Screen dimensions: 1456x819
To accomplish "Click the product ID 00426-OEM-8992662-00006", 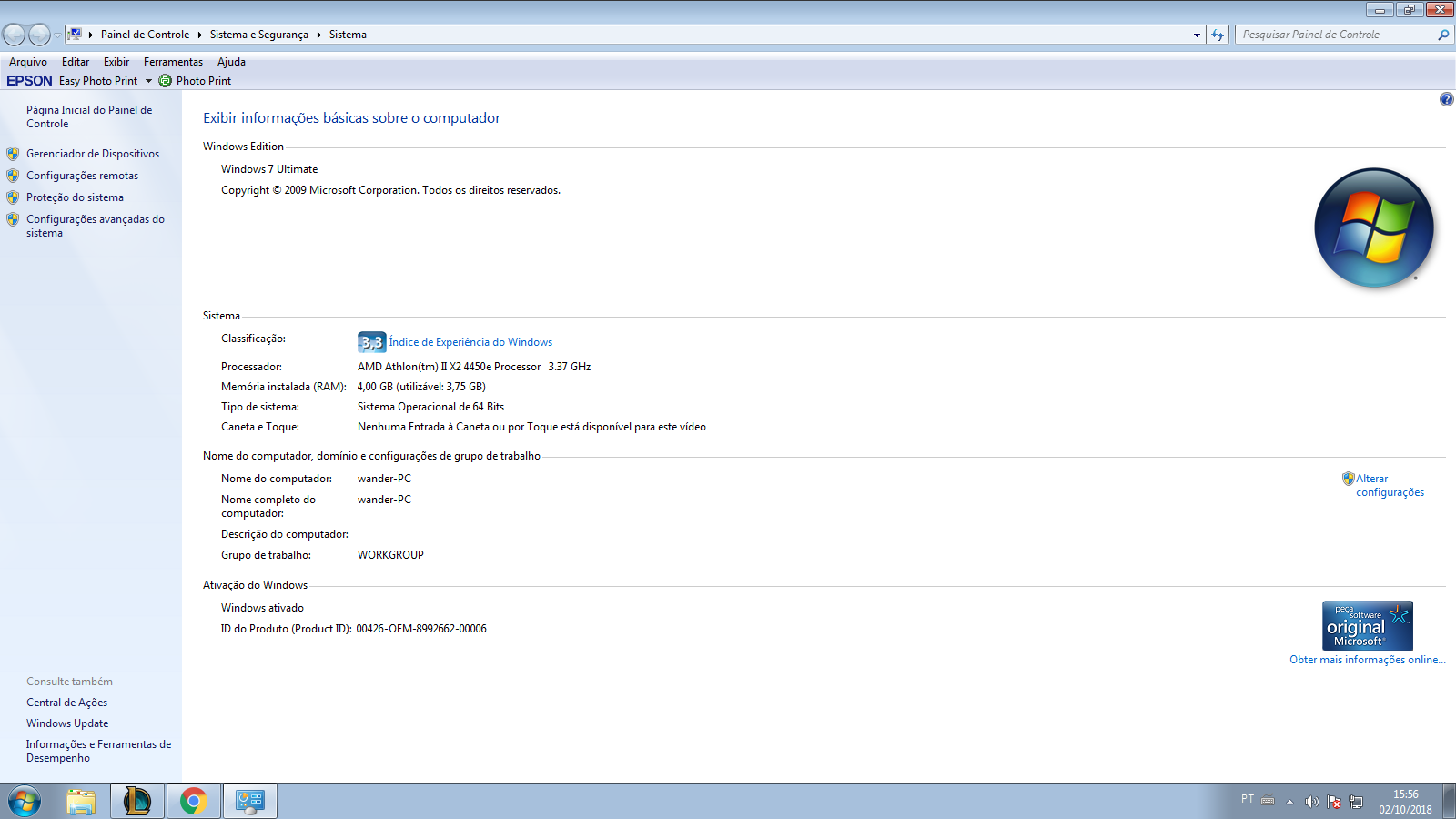I will click(x=421, y=629).
